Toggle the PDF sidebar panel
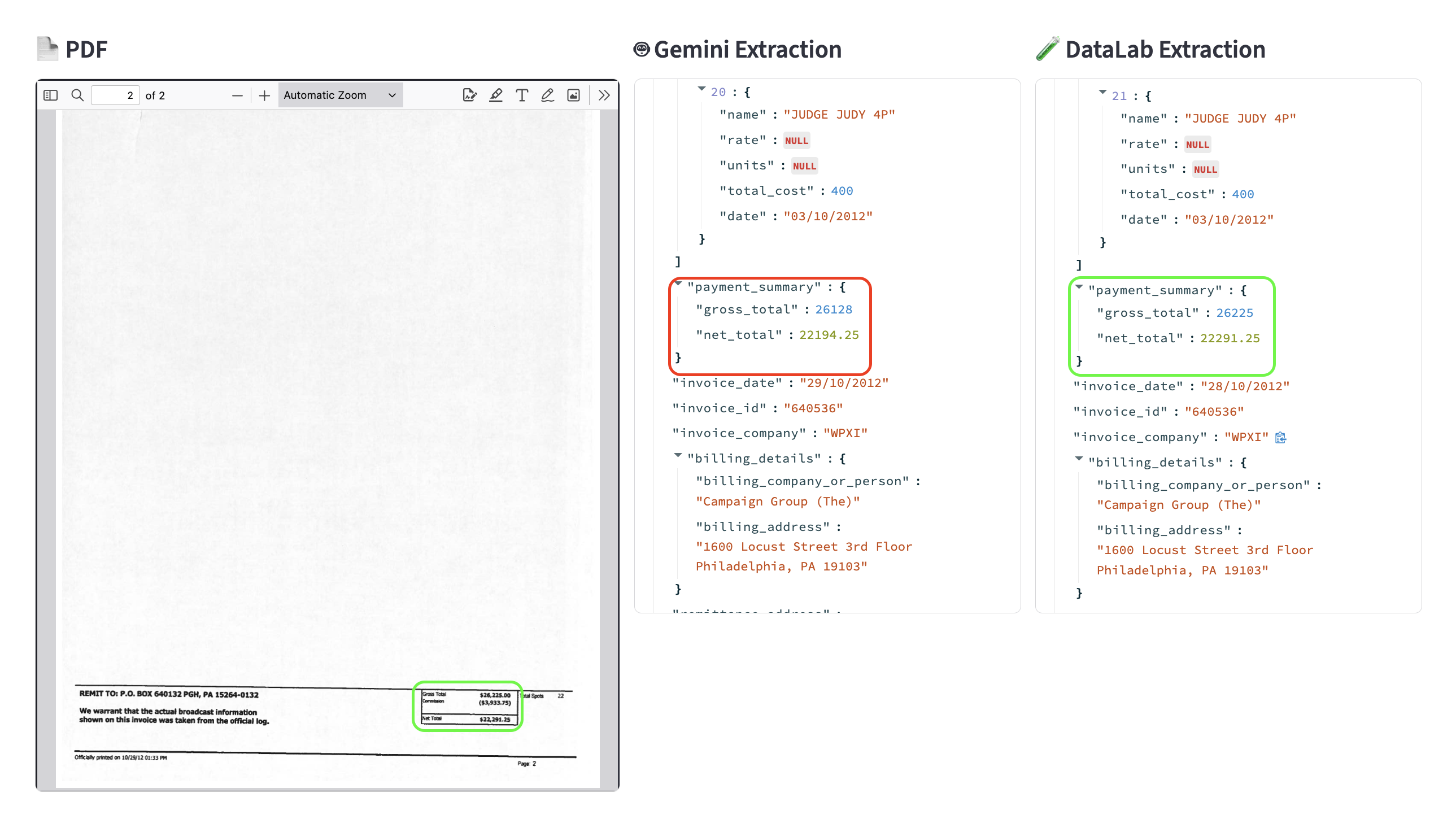Viewport: 1456px width, 828px height. 51,95
